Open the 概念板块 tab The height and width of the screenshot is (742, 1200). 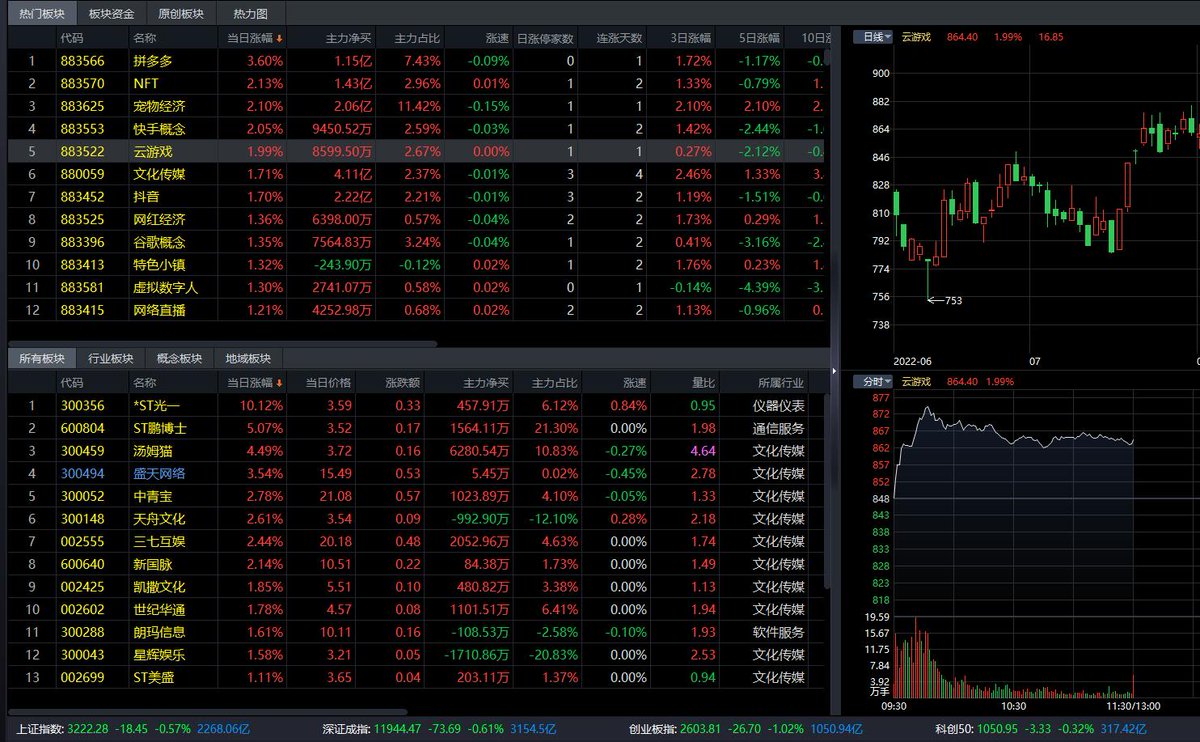point(180,359)
